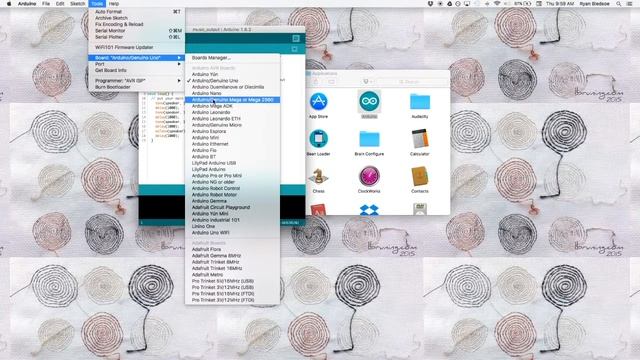Open the Audacity folder icon
This screenshot has height=360, width=640.
[420, 102]
